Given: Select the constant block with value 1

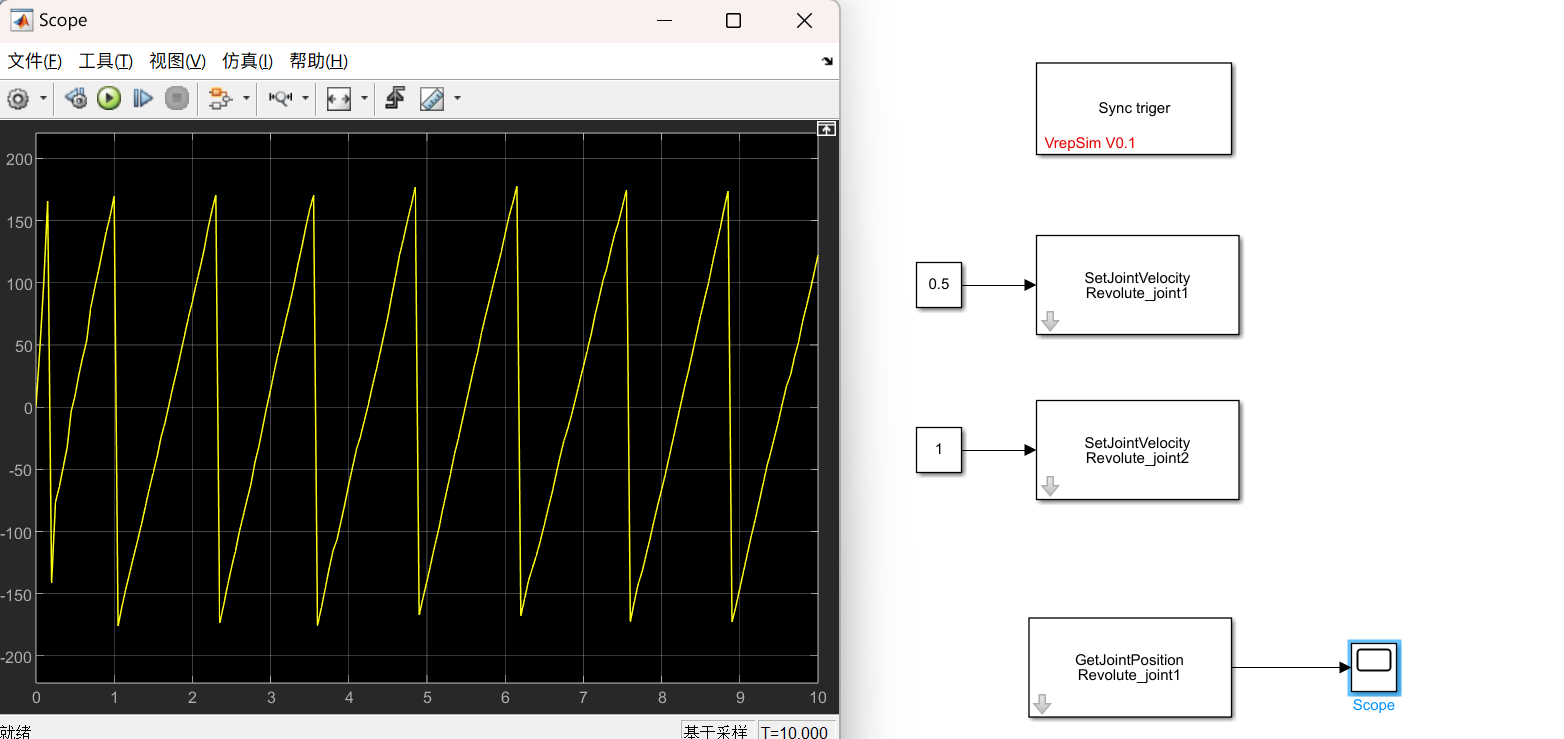Looking at the screenshot, I should click(939, 450).
